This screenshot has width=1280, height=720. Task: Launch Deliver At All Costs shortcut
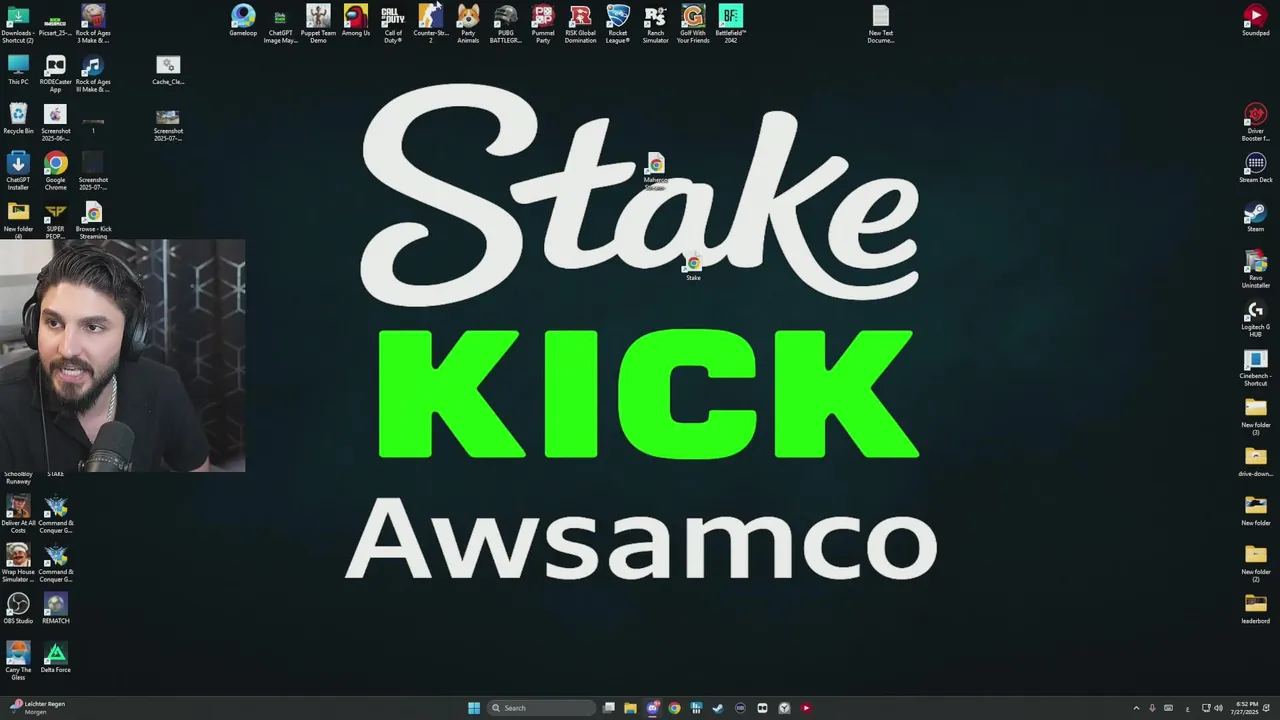(18, 514)
